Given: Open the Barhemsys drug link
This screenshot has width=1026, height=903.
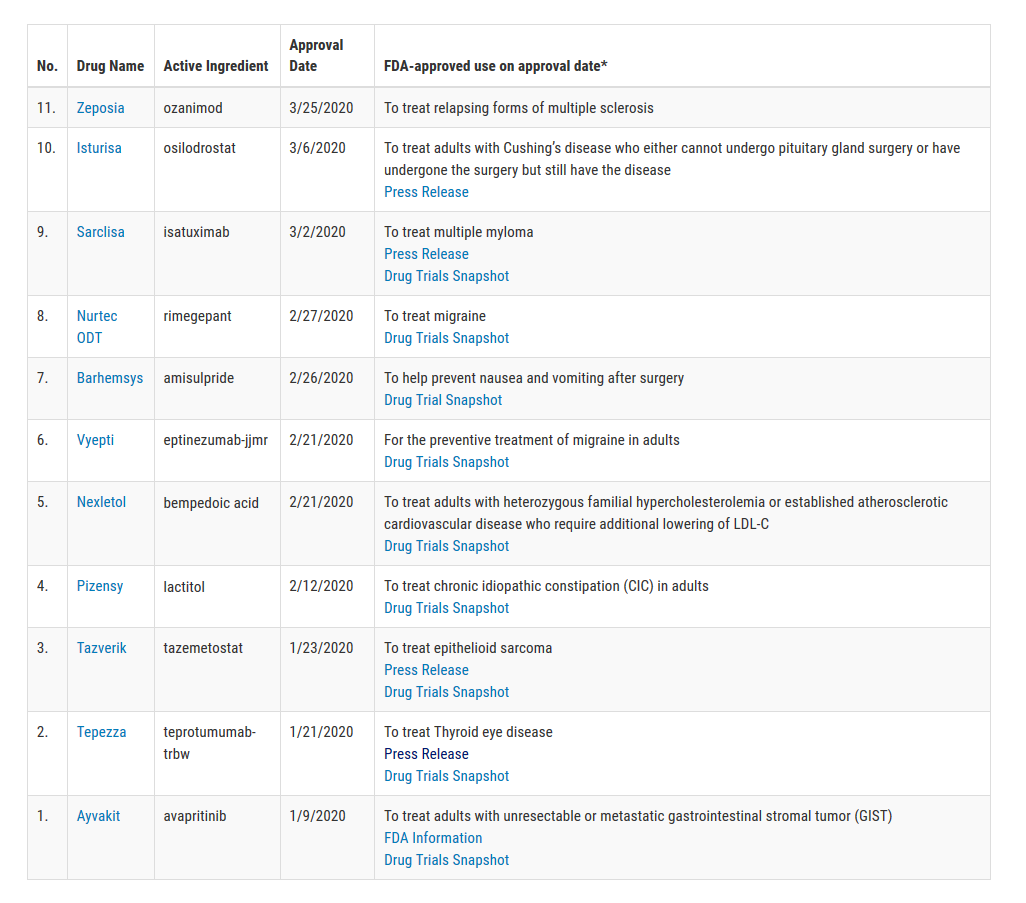Looking at the screenshot, I should pos(110,378).
